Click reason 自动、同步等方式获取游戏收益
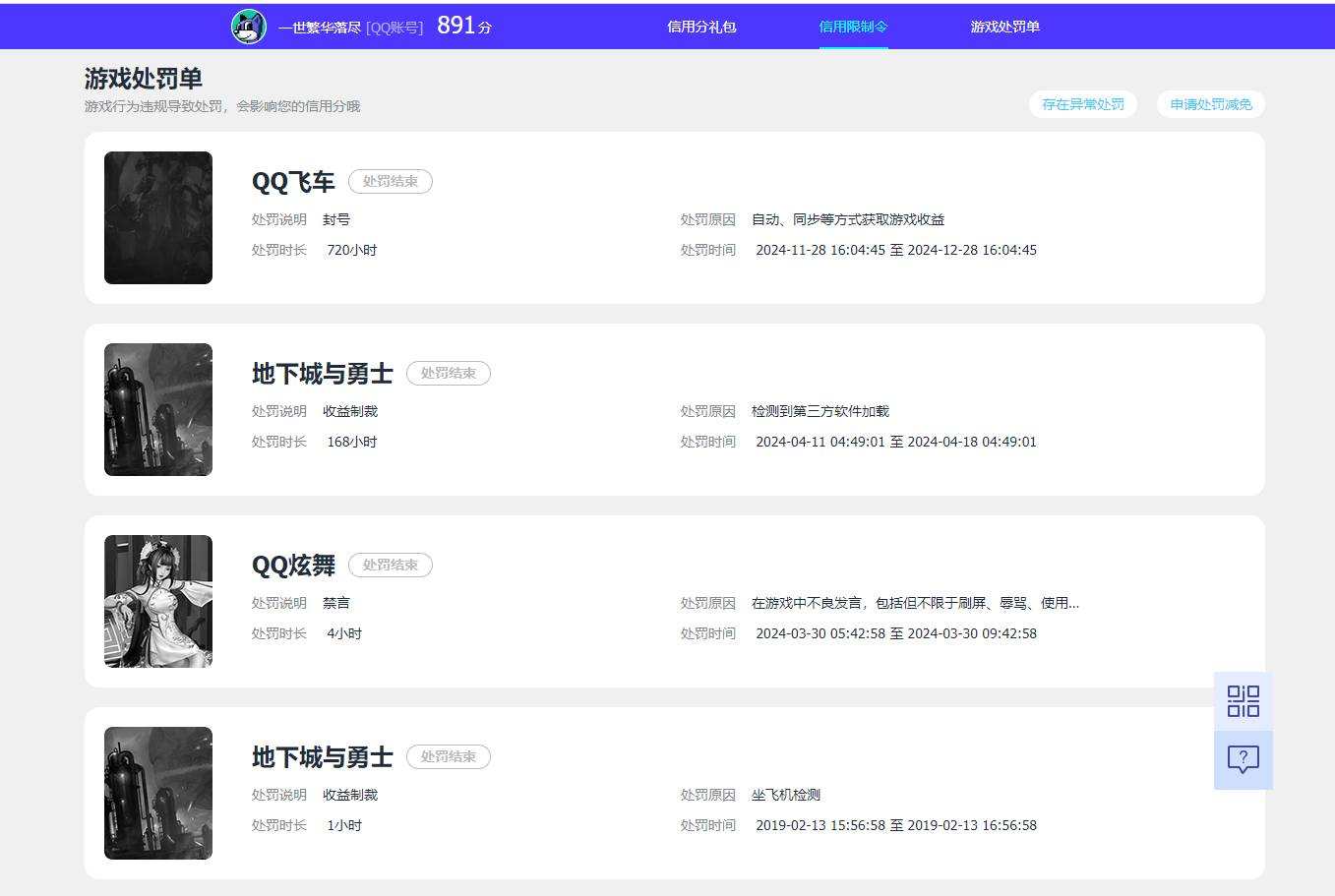 [848, 219]
